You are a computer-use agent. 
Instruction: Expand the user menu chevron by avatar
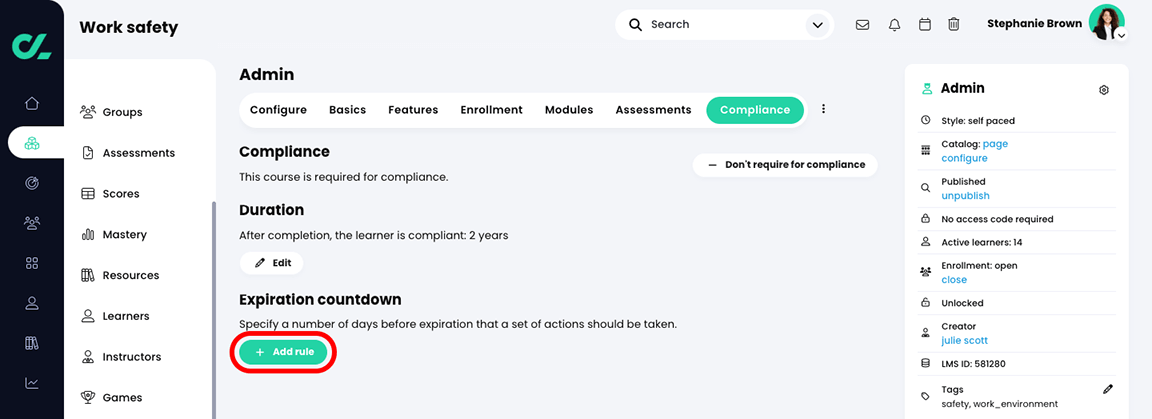point(1121,35)
